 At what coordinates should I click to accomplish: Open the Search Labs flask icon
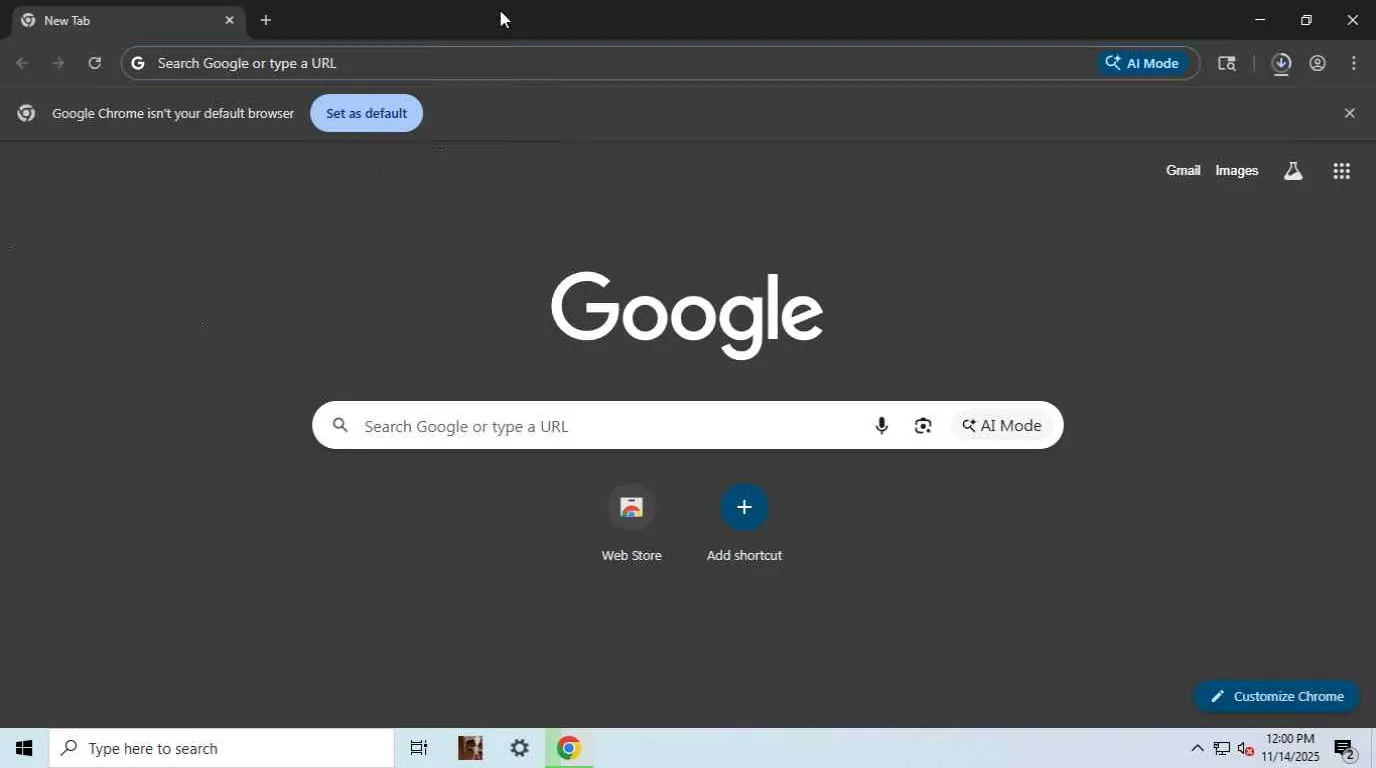pos(1293,171)
